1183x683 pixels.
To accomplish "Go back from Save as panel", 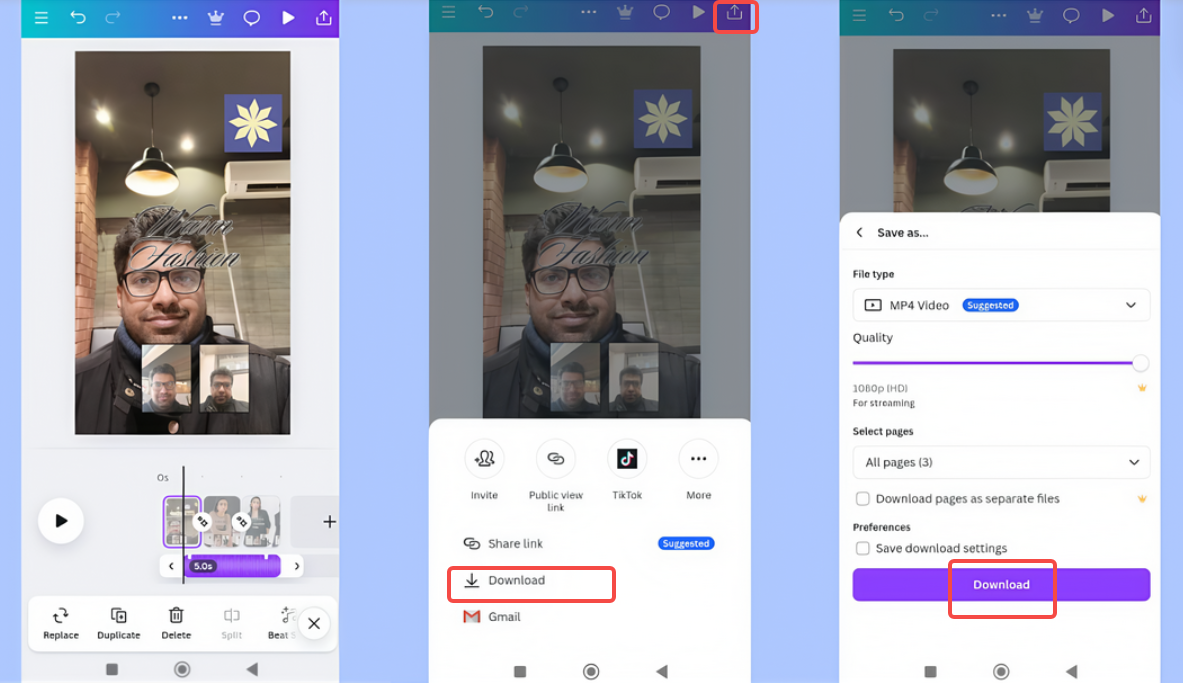I will coord(859,232).
